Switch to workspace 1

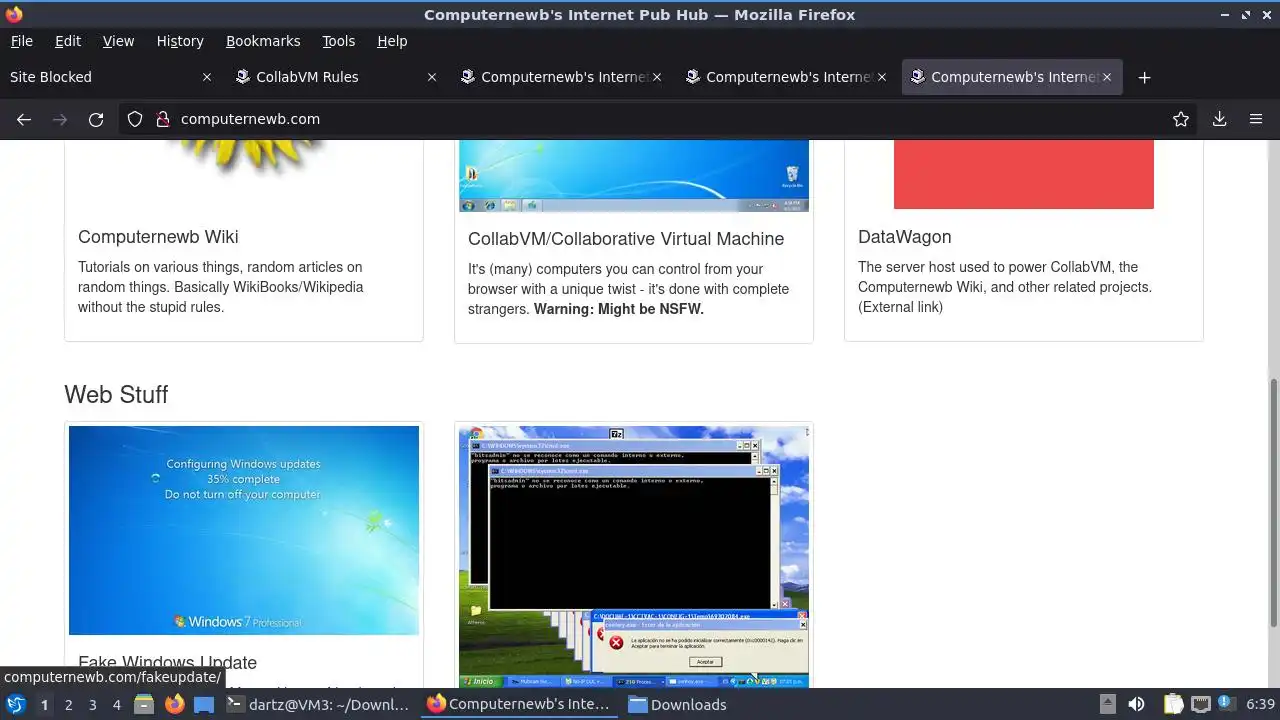[44, 704]
